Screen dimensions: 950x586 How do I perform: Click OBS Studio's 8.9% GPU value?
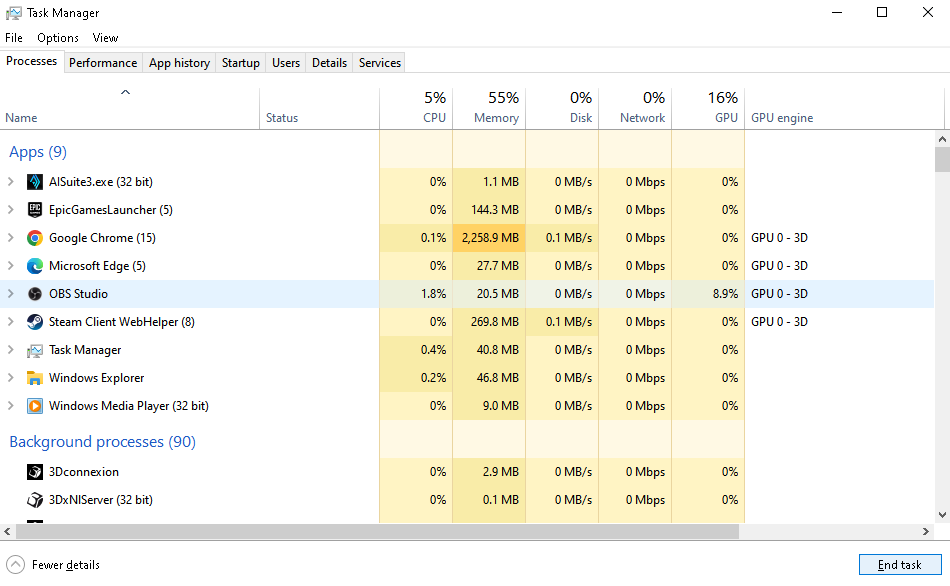click(x=725, y=294)
